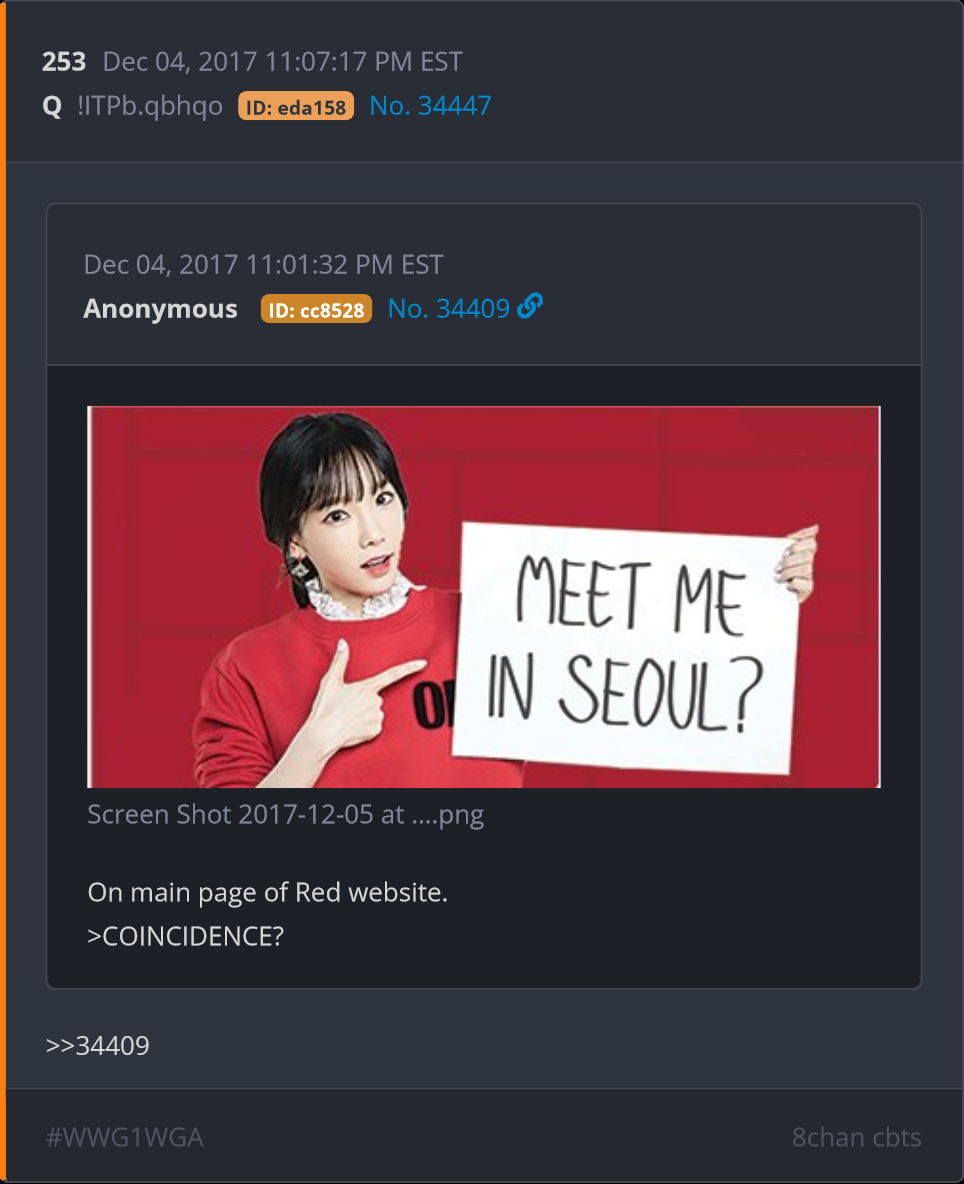Click the orange left border stripe

click(x=3, y=592)
